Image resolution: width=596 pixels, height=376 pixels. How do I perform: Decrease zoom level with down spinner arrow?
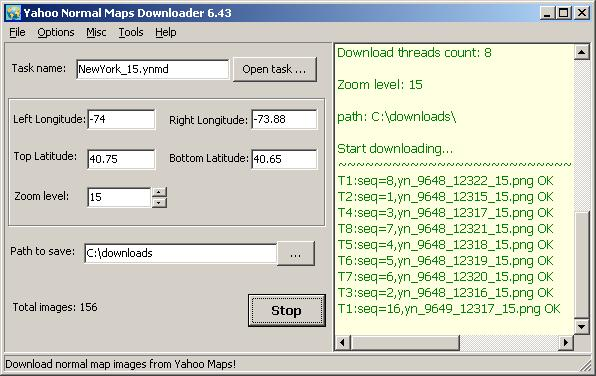coord(159,202)
